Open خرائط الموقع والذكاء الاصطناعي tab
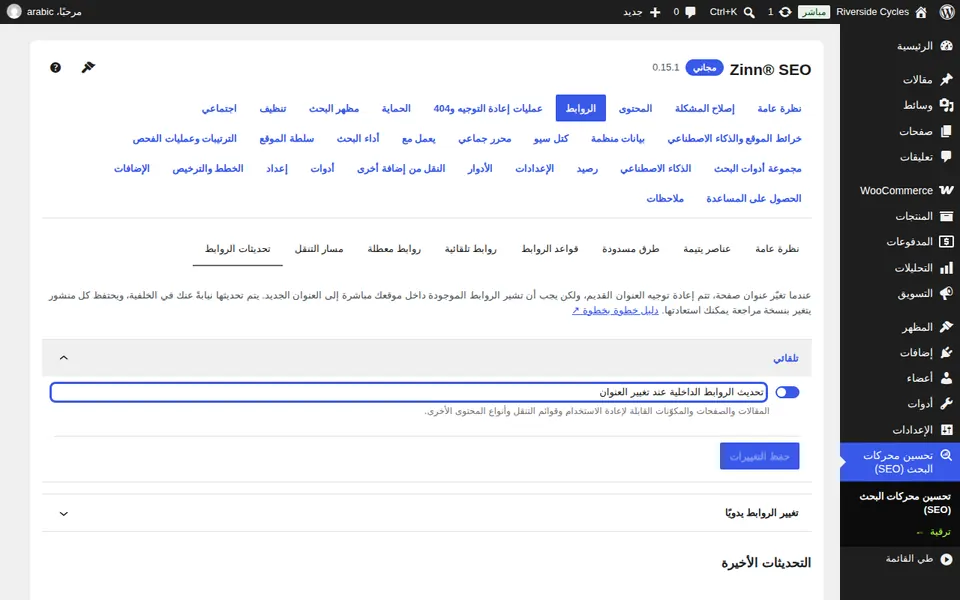 734,138
